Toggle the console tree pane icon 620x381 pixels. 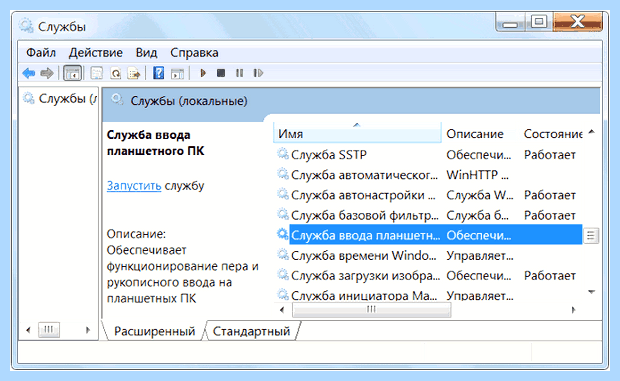tap(72, 73)
